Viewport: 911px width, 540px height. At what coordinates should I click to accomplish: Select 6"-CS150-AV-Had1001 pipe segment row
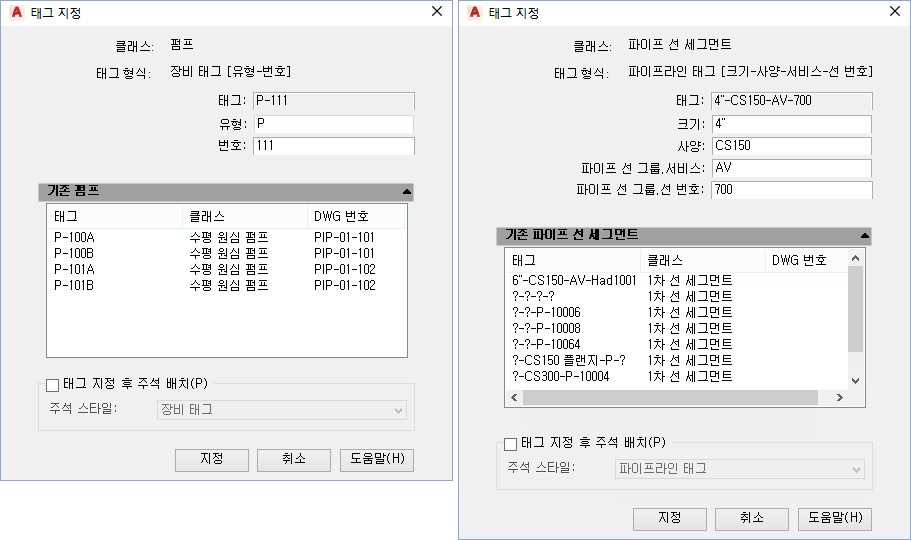pyautogui.click(x=574, y=280)
